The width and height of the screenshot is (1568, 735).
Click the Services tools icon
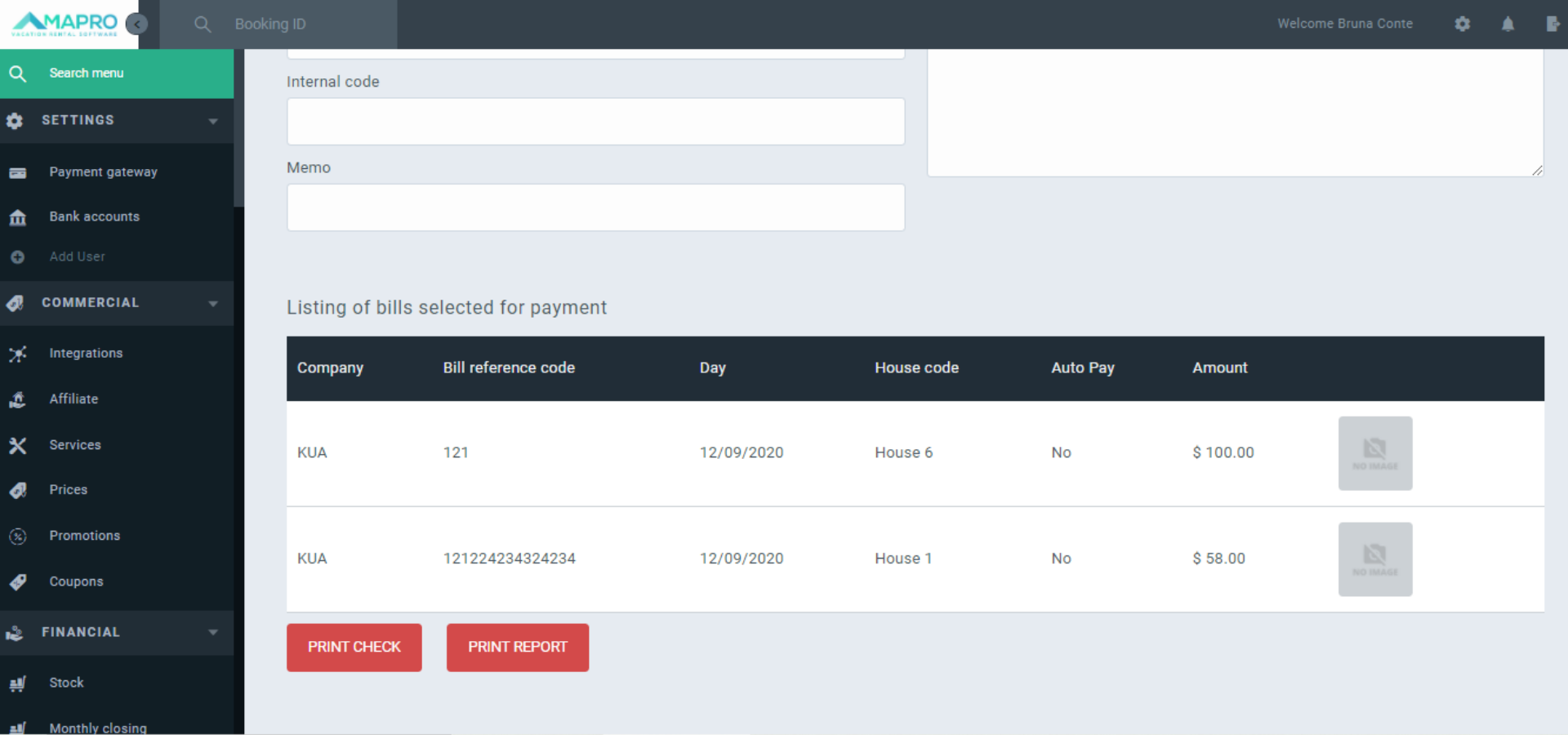click(17, 445)
